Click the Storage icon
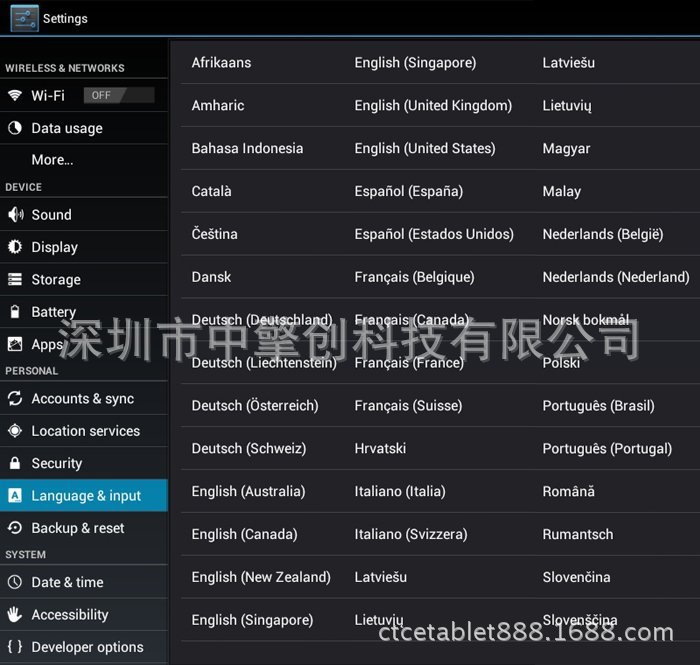This screenshot has height=665, width=700. (x=15, y=280)
